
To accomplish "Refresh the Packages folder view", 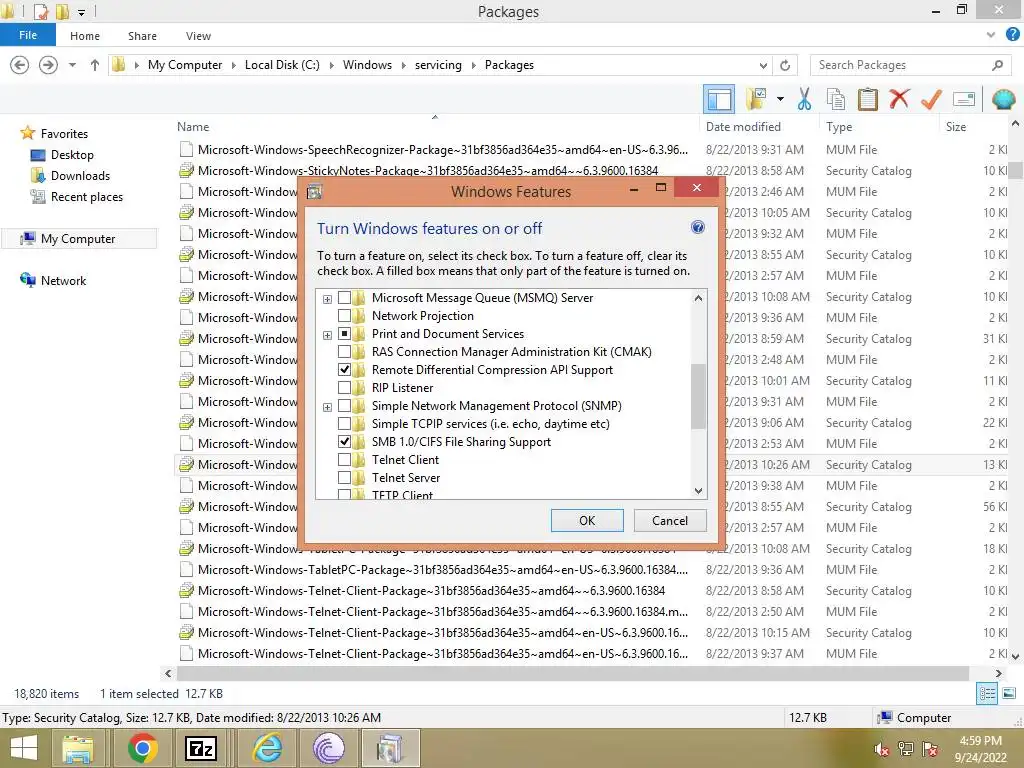I will coord(785,65).
